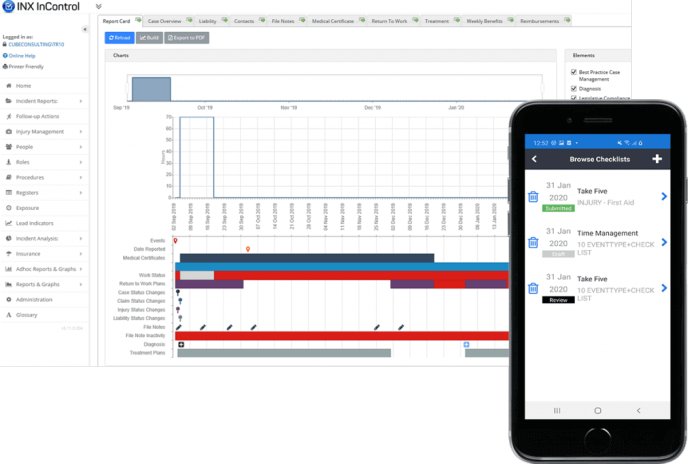Open the dropdown chevron beside INX InControl
Screen dimensions: 696x464
click(99, 7)
